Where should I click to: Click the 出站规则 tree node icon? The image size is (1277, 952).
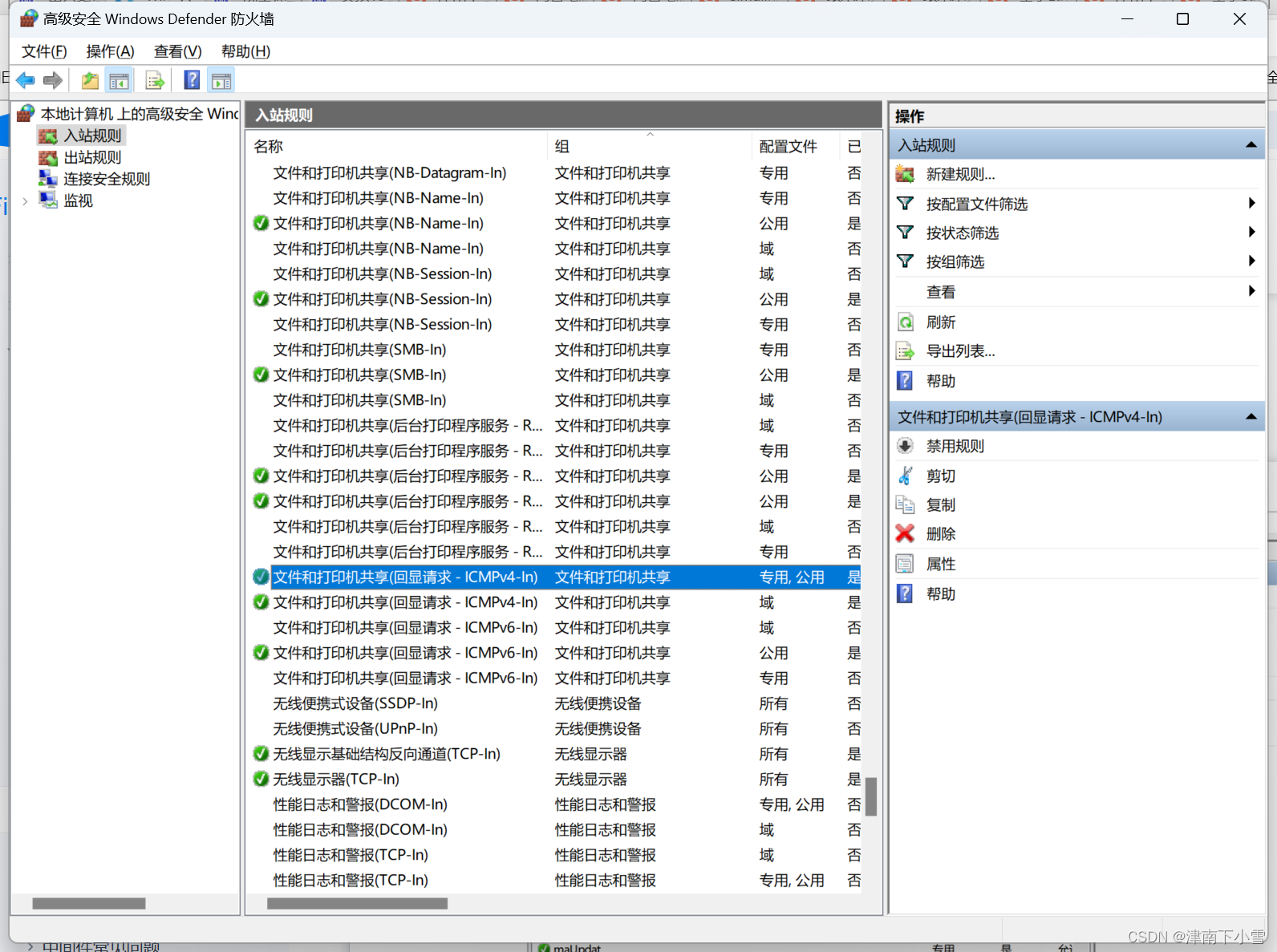48,157
